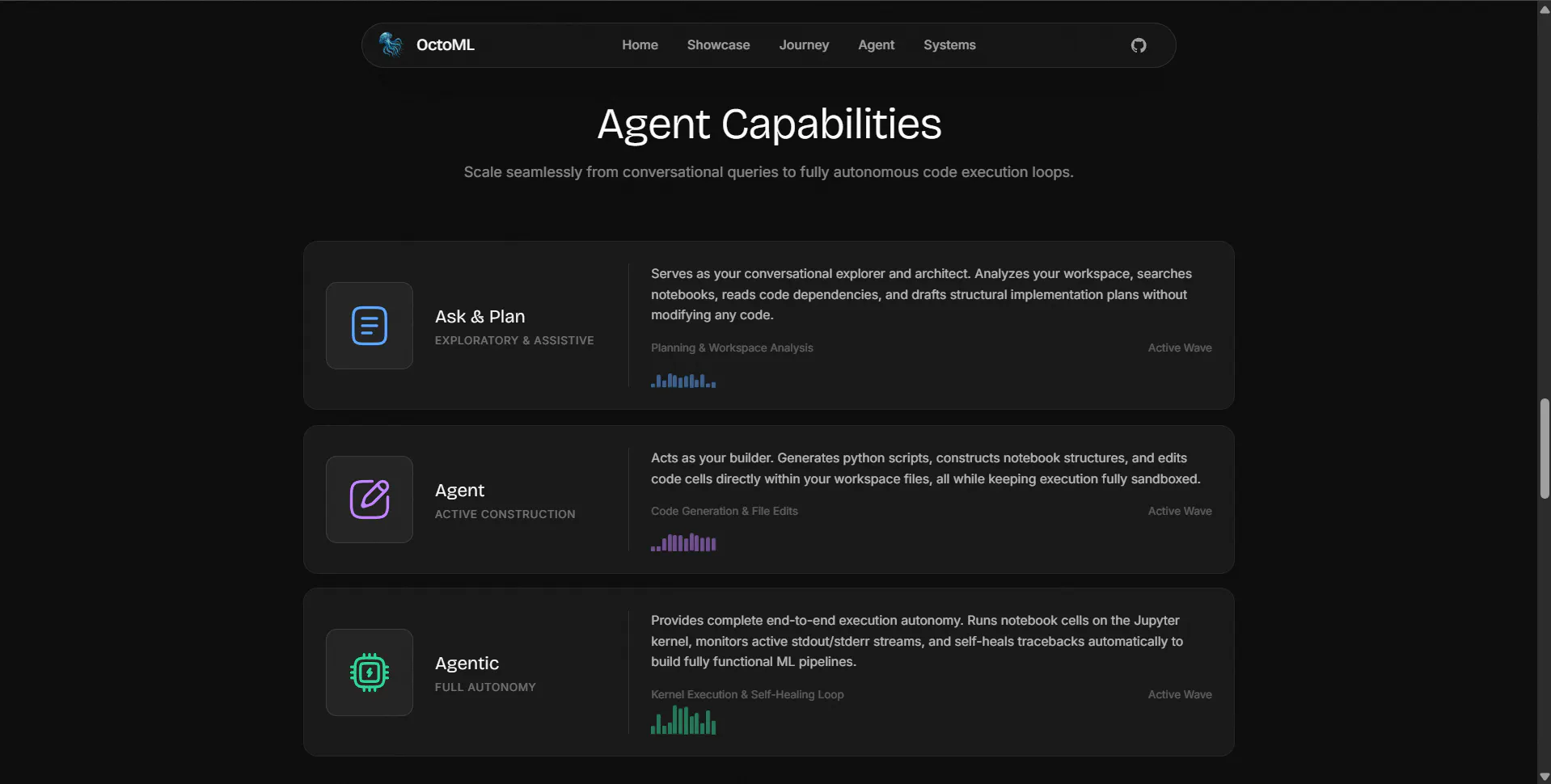This screenshot has width=1551, height=784.
Task: Click the scrollbar up arrow
Action: coord(1545,10)
